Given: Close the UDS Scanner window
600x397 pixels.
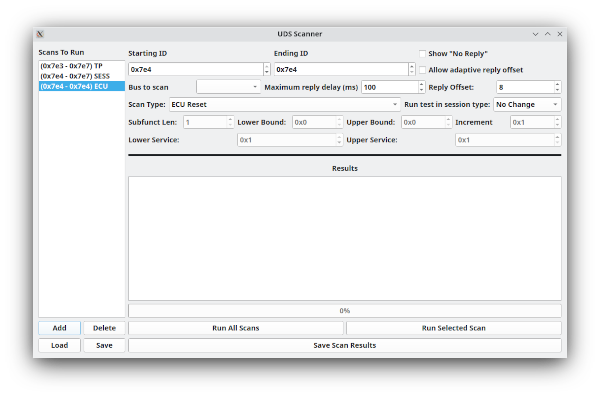Looking at the screenshot, I should 560,34.
